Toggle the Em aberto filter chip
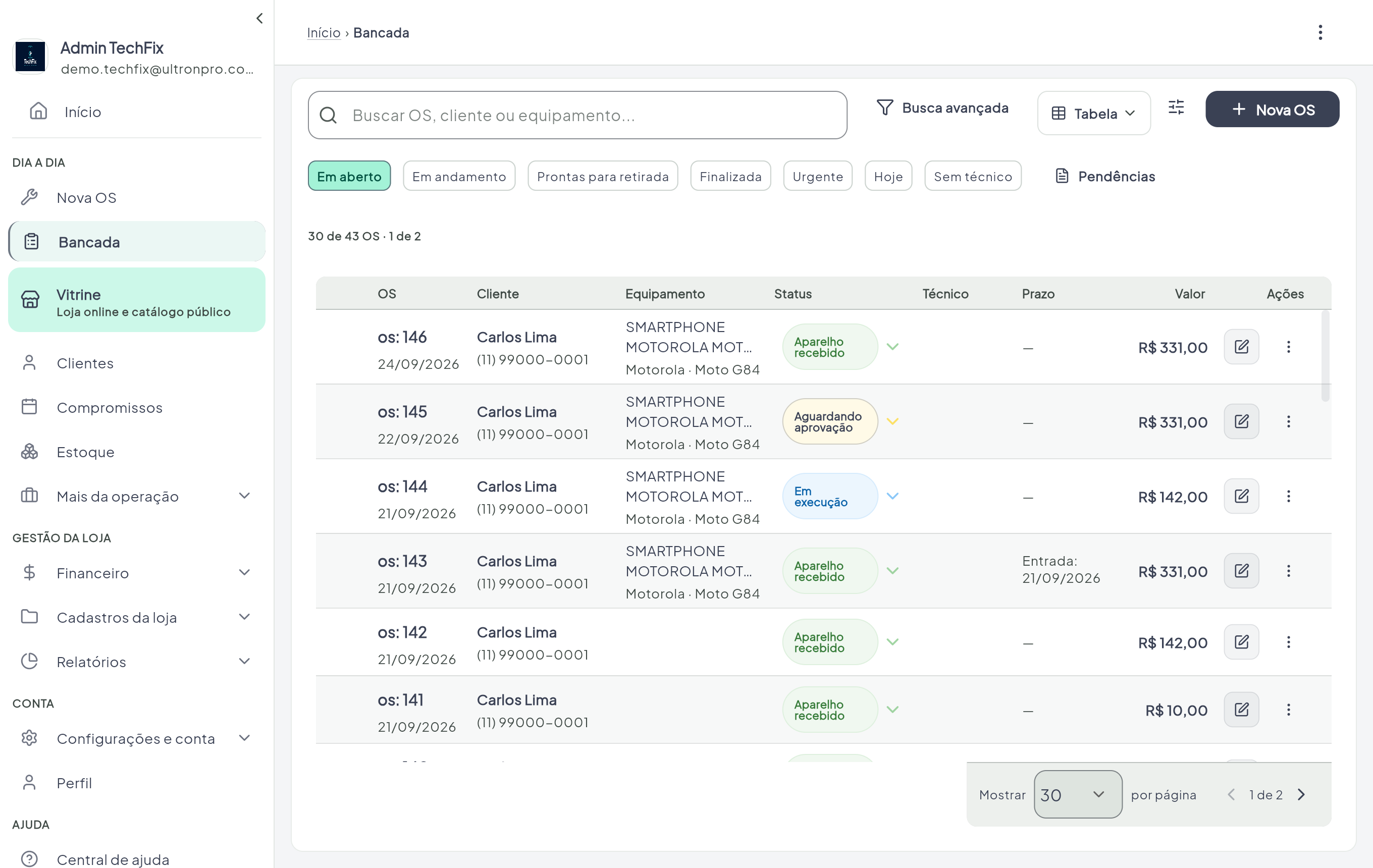This screenshot has height=868, width=1373. 349,176
